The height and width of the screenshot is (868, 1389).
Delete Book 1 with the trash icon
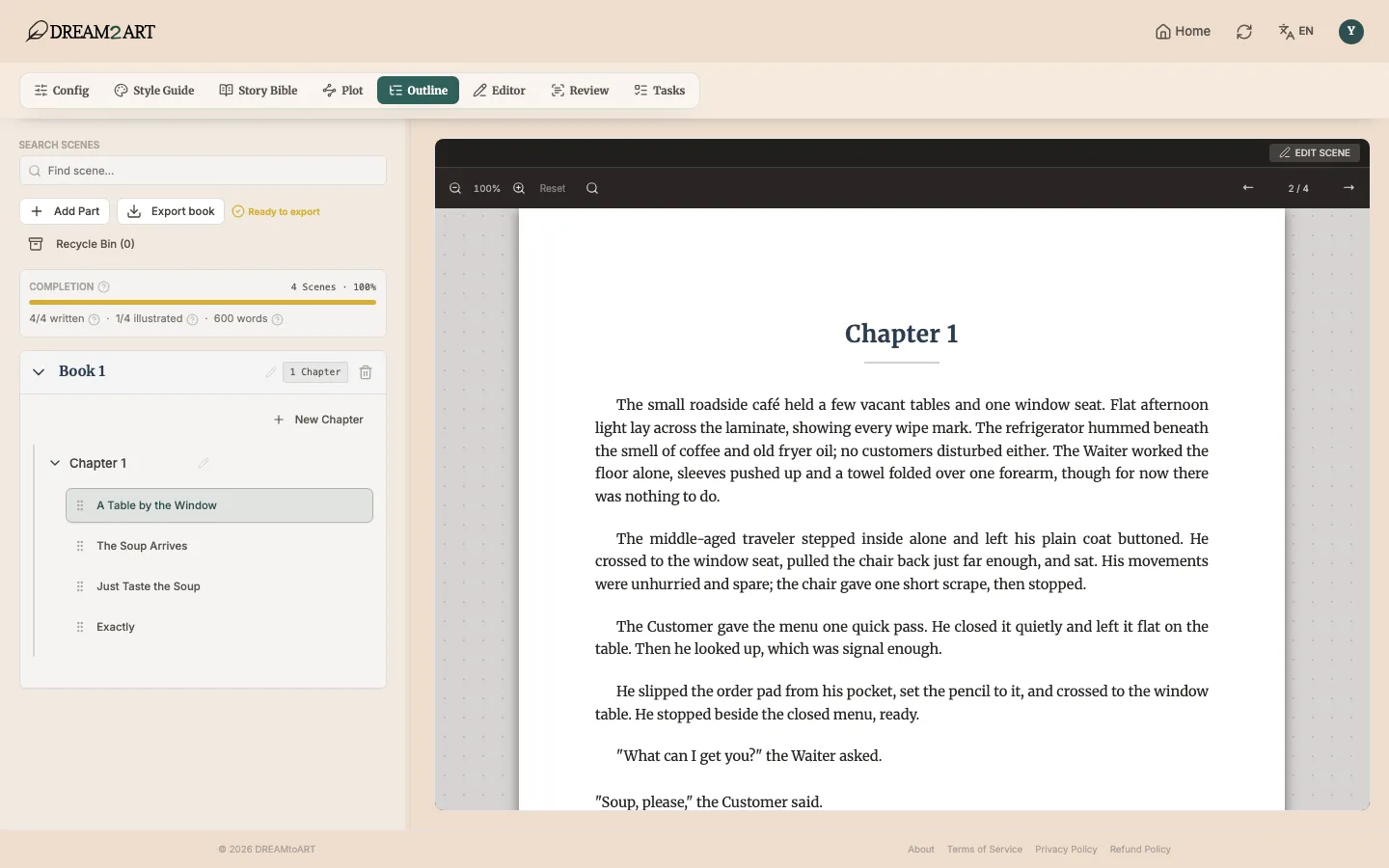coord(366,372)
